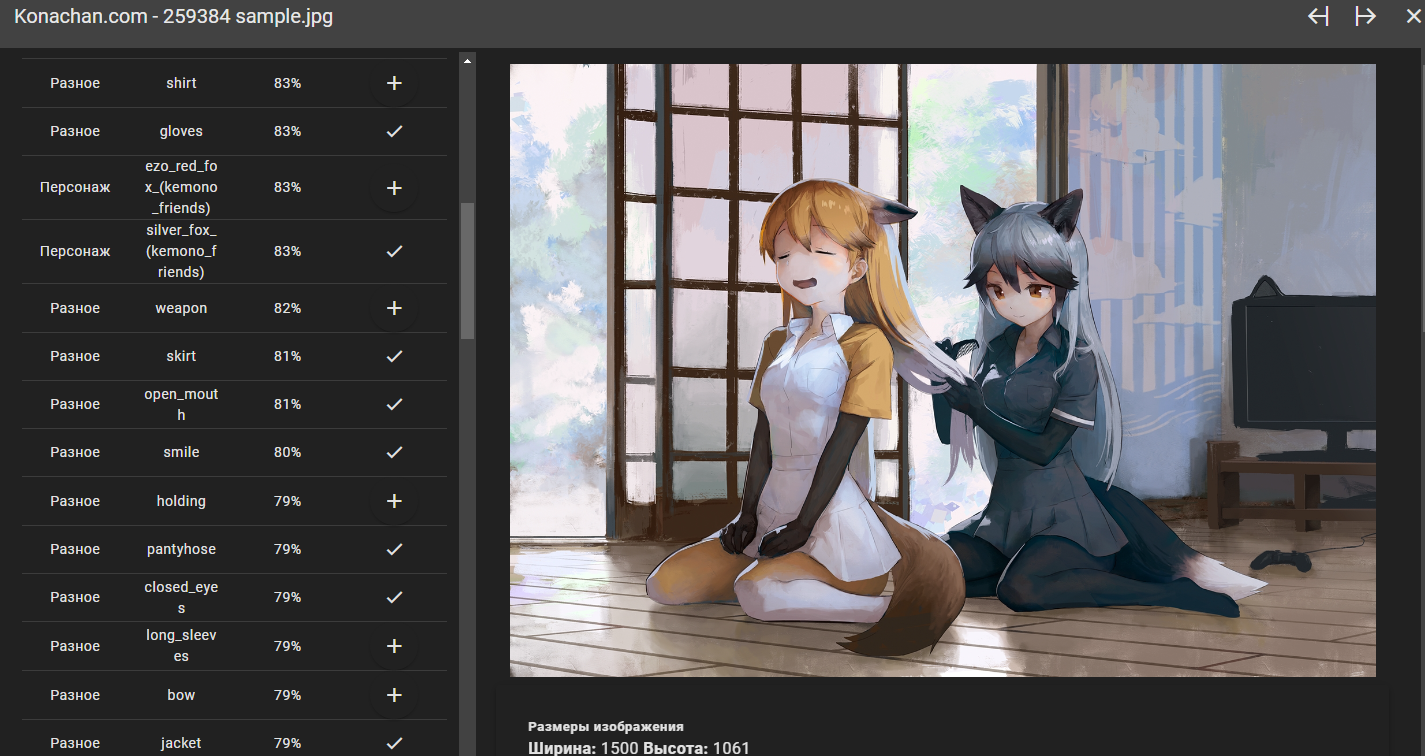The height and width of the screenshot is (756, 1425).
Task: Toggle the checkmark for the closed_eyes tag
Action: point(394,597)
